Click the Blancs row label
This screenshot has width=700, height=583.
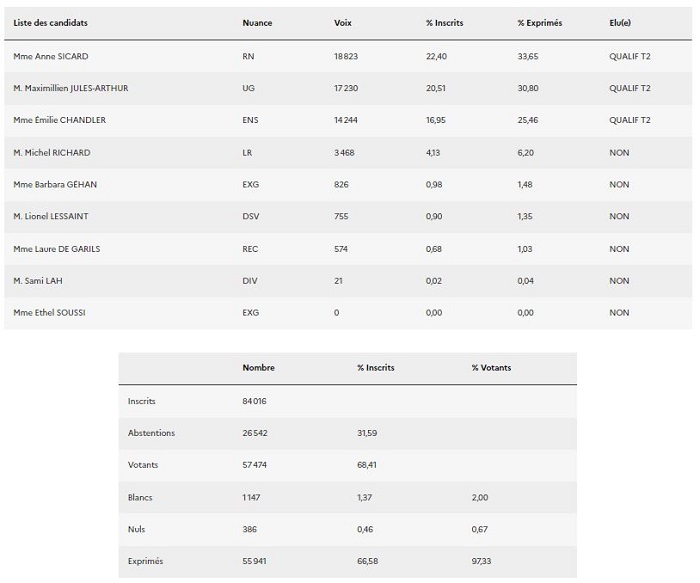click(x=140, y=497)
